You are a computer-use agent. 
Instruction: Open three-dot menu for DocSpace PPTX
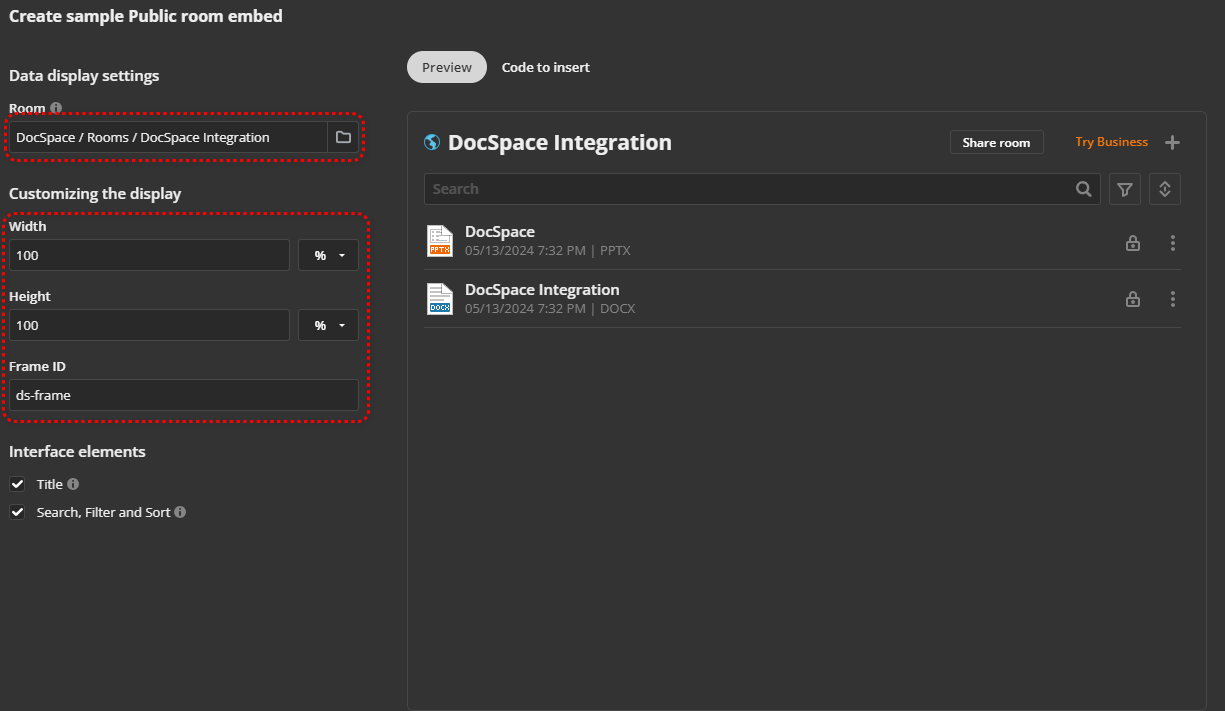click(x=1173, y=242)
